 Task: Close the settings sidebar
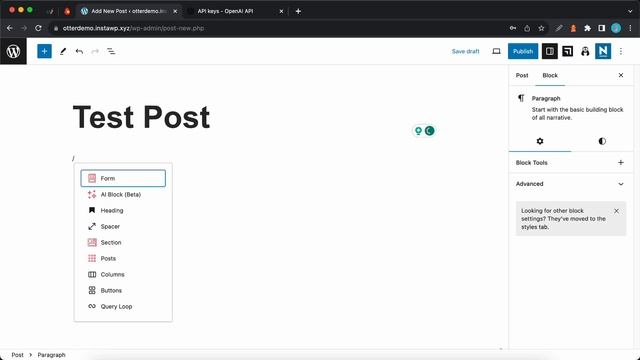click(x=621, y=76)
